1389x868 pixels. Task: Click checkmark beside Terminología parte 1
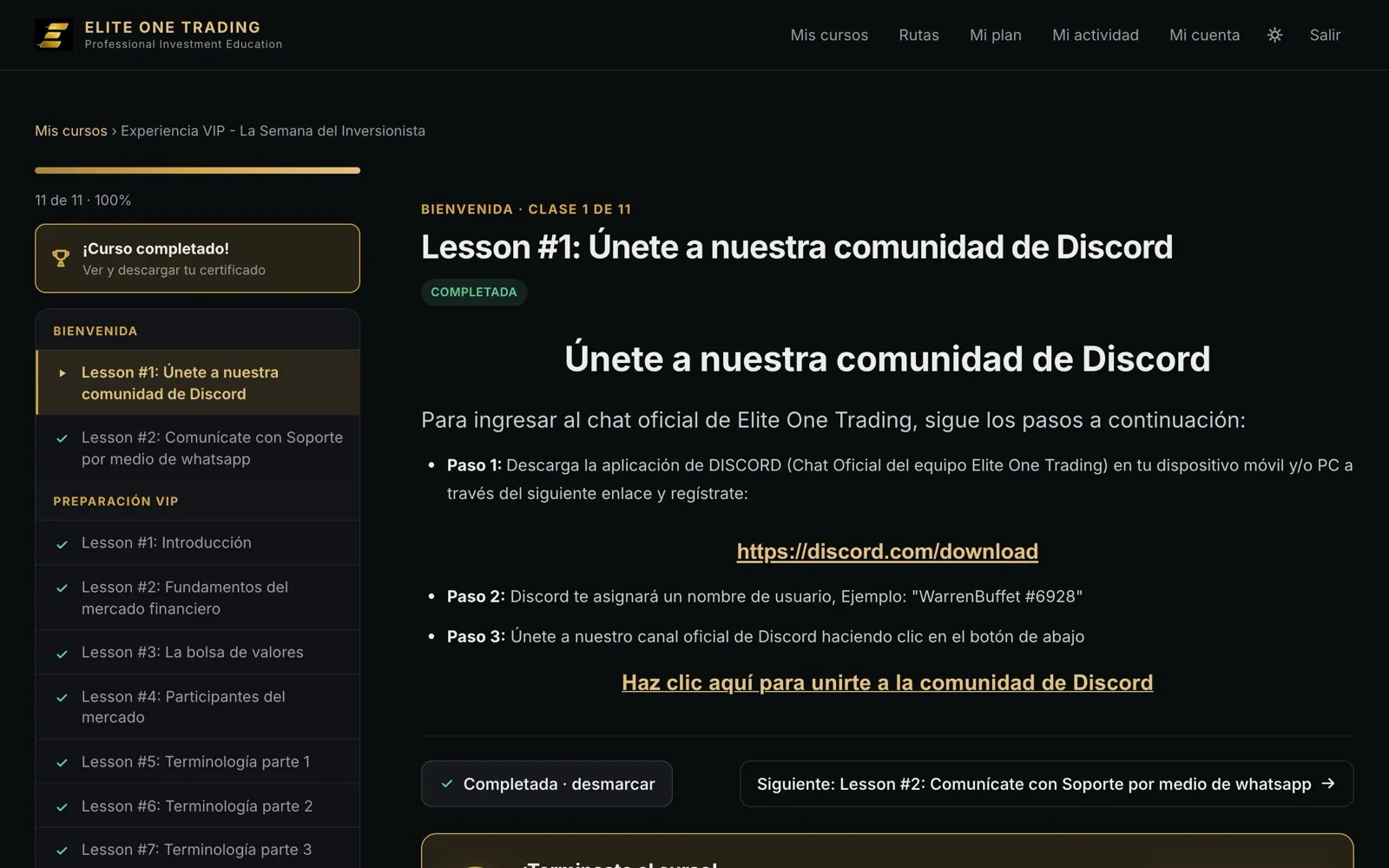pos(62,763)
